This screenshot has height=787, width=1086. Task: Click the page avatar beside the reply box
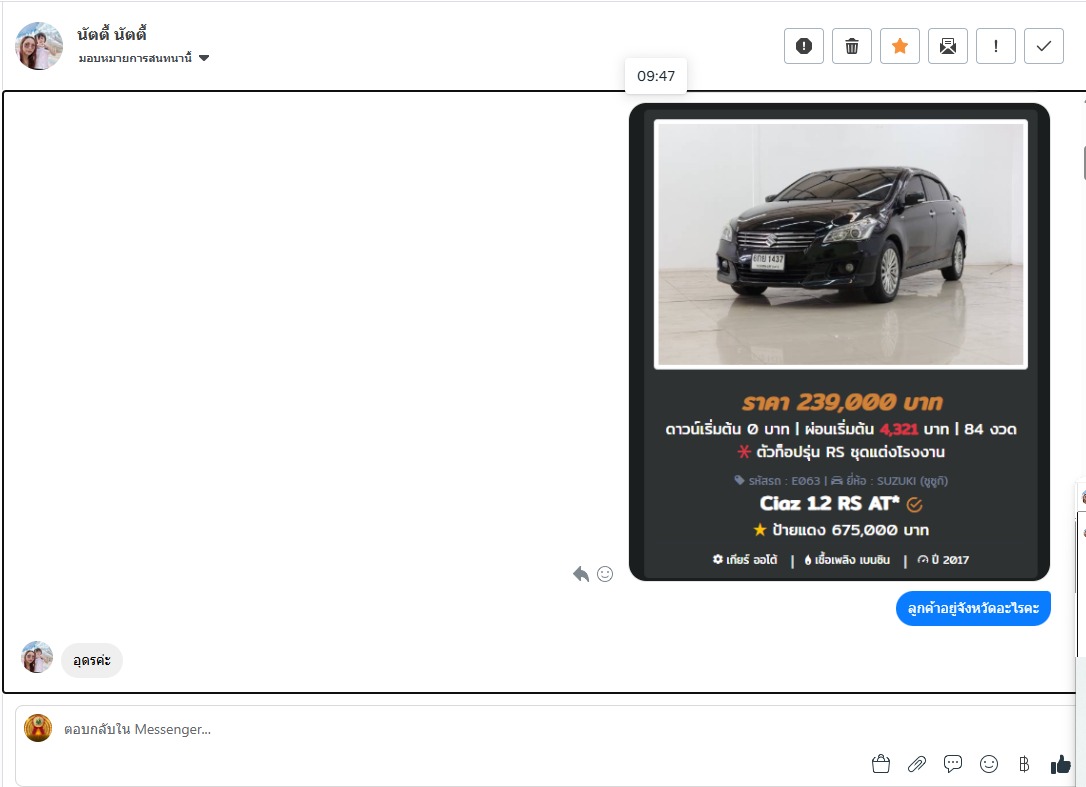(38, 728)
